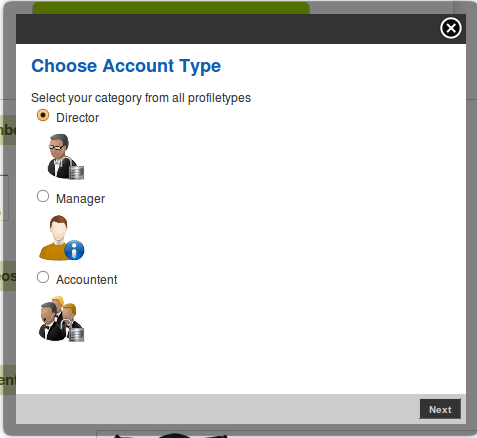Click the Accountent group of people icon

61,319
